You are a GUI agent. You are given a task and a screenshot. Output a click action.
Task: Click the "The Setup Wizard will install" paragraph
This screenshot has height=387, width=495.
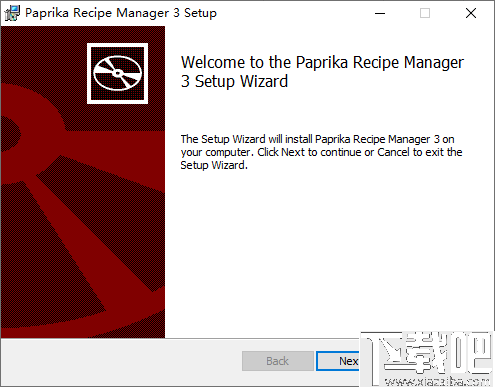point(321,152)
